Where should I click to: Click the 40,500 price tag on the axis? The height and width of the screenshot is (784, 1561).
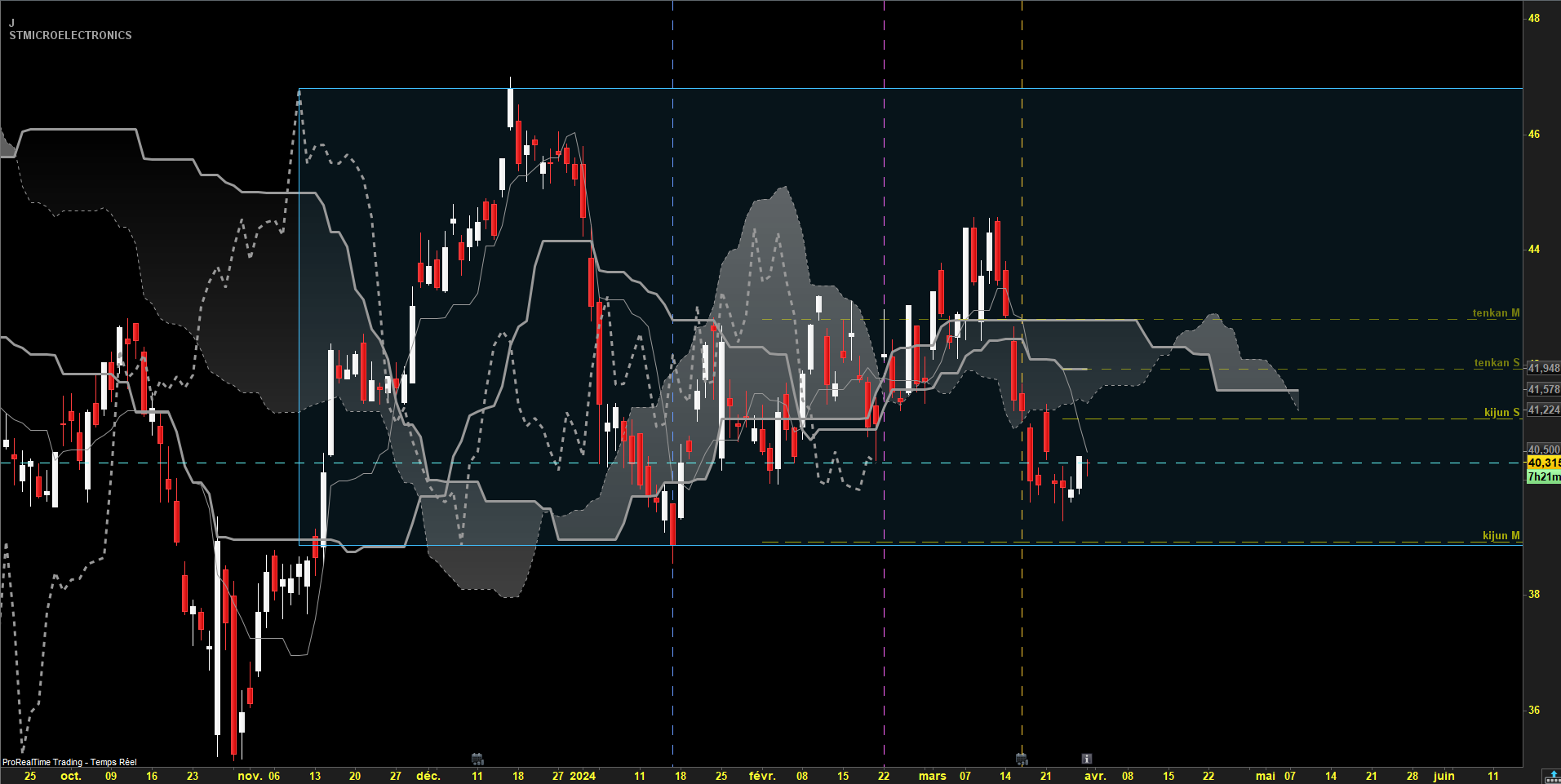click(x=1543, y=450)
